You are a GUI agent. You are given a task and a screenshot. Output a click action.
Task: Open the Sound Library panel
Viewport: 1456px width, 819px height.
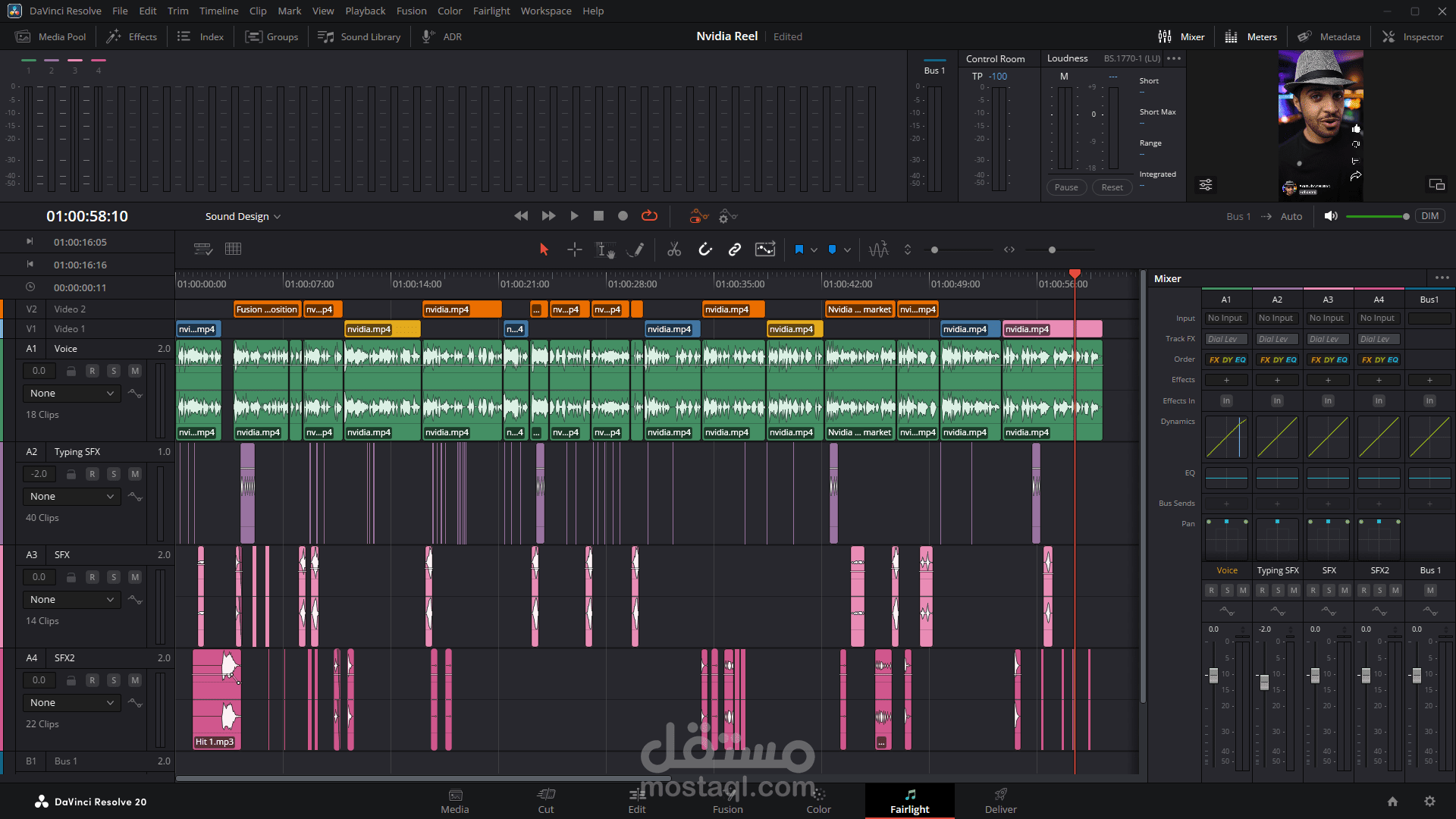[359, 36]
